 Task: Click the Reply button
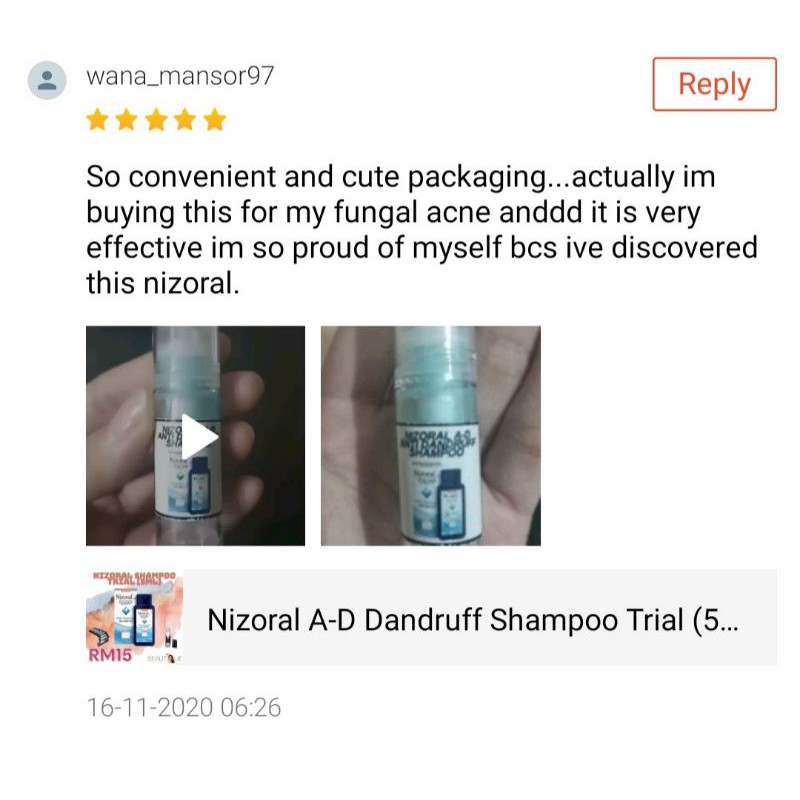coord(714,84)
